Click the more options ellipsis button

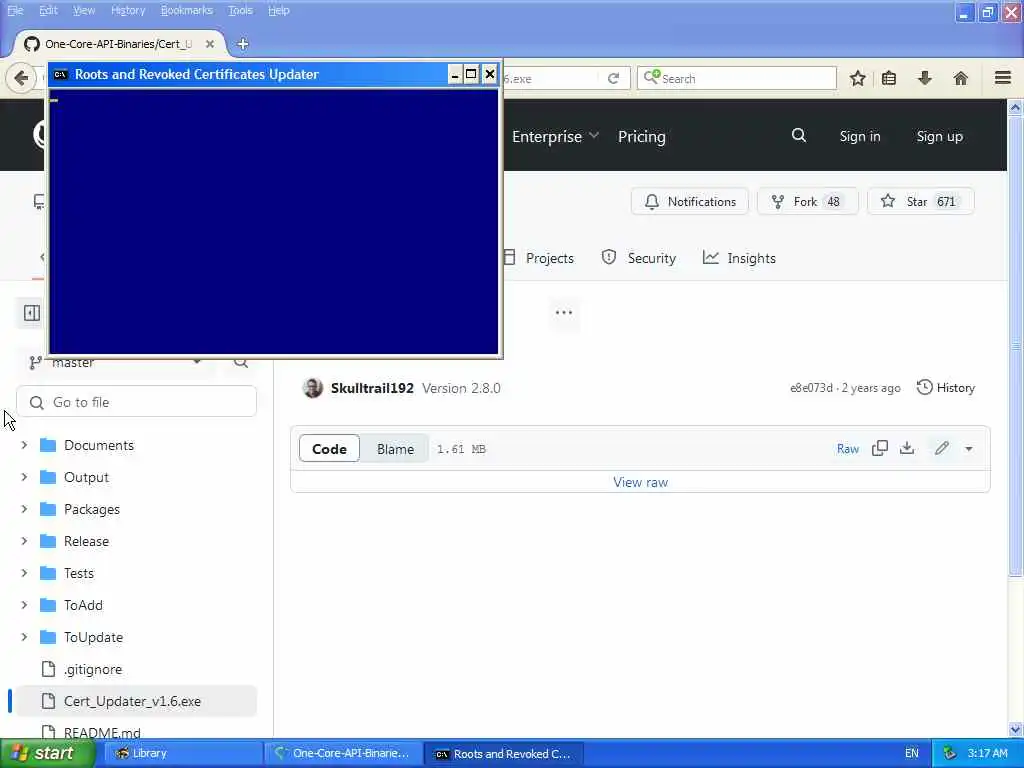(564, 312)
